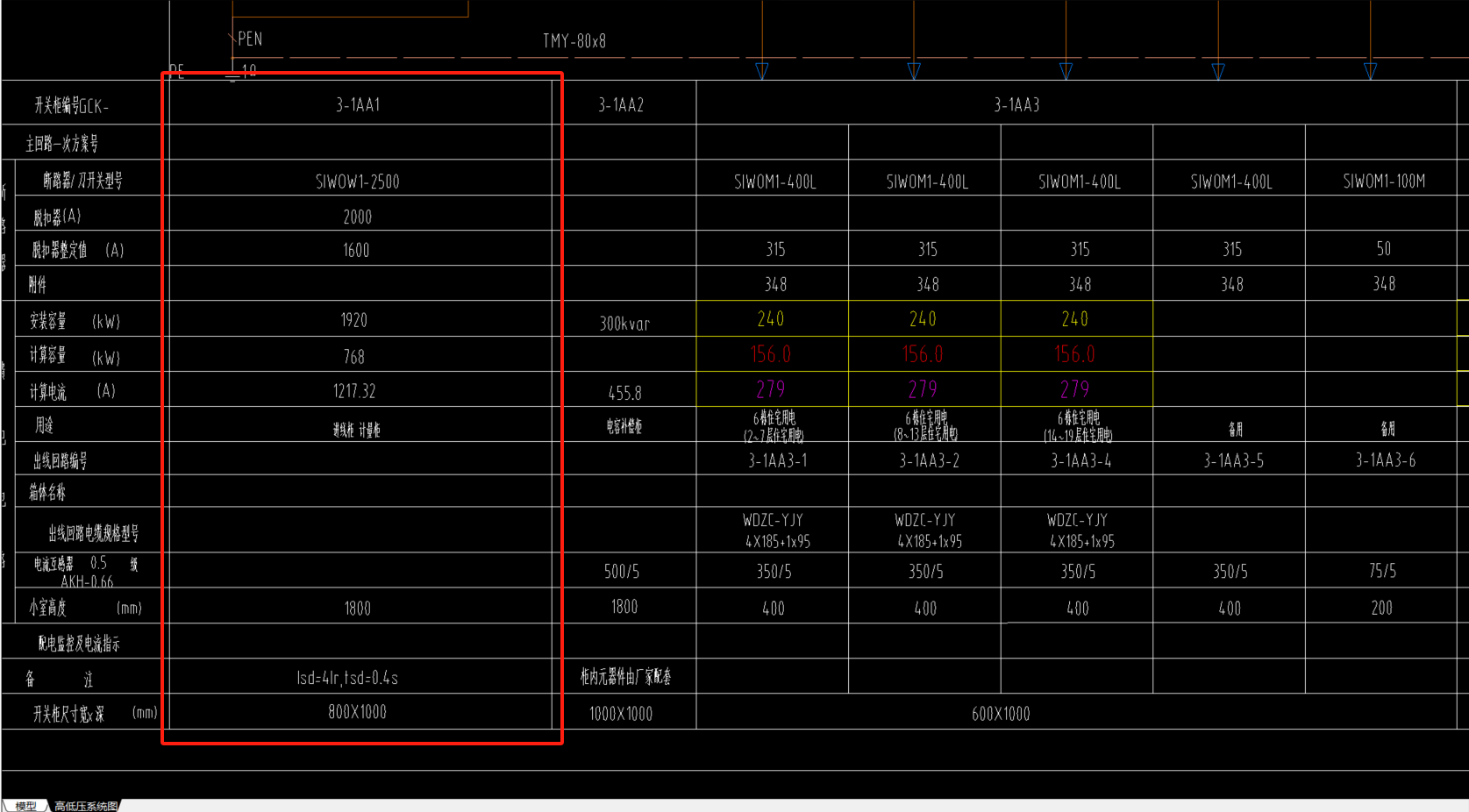Select row label 出线回路编号
The height and width of the screenshot is (812, 1469).
(x=61, y=460)
